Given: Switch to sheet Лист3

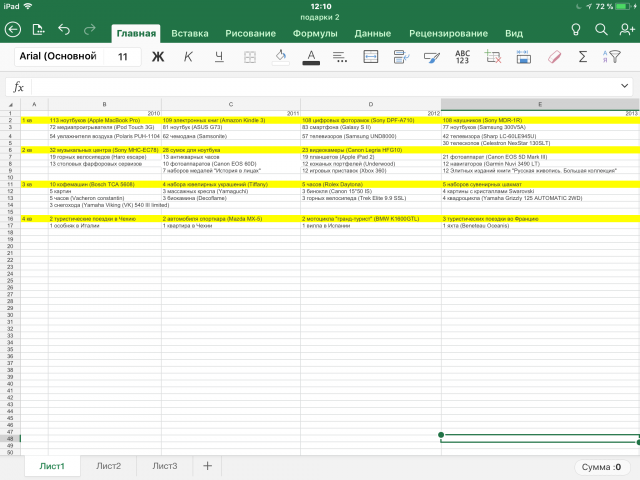Looking at the screenshot, I should 165,466.
